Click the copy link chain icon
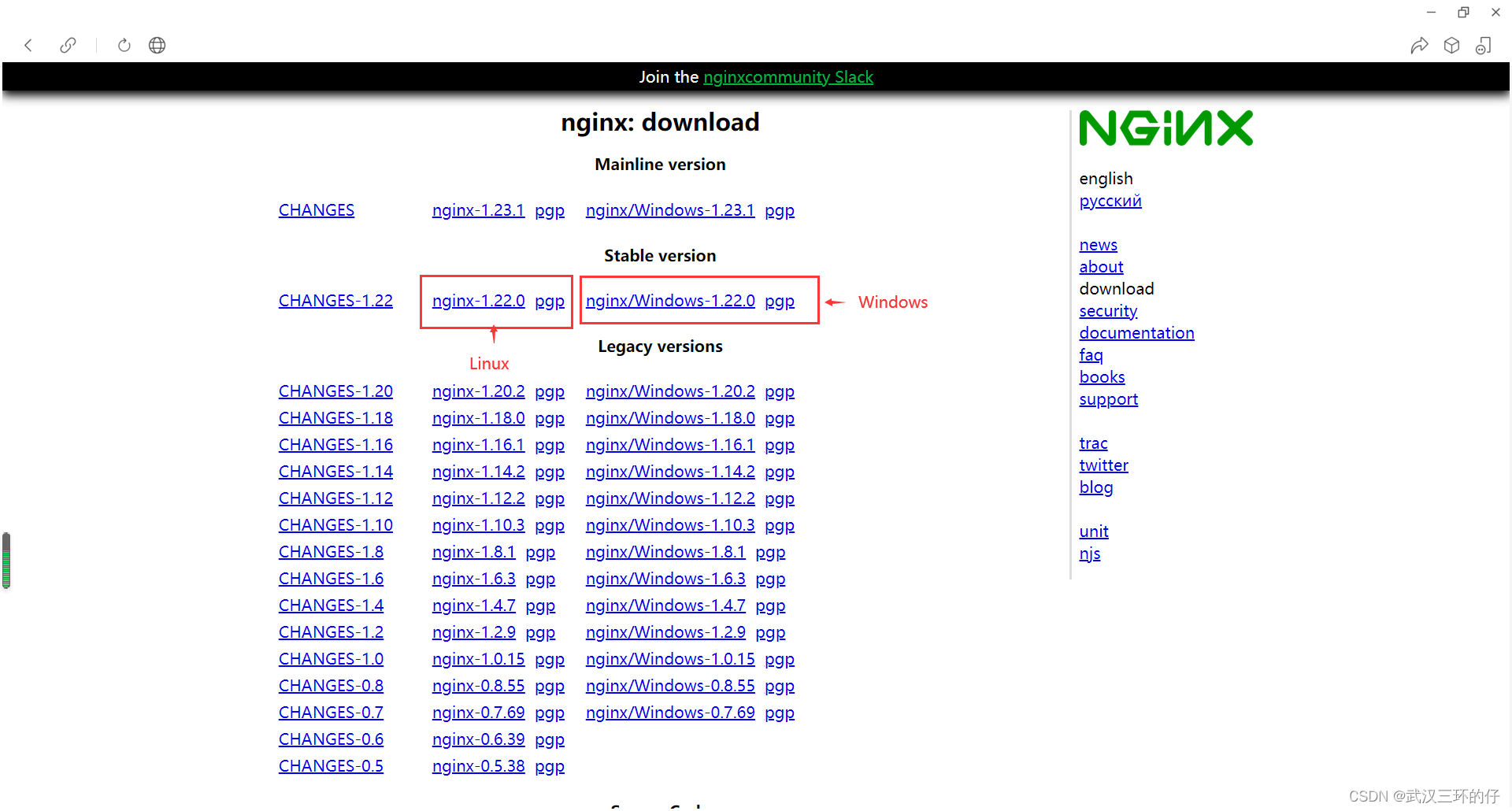The width and height of the screenshot is (1512, 811). [69, 46]
